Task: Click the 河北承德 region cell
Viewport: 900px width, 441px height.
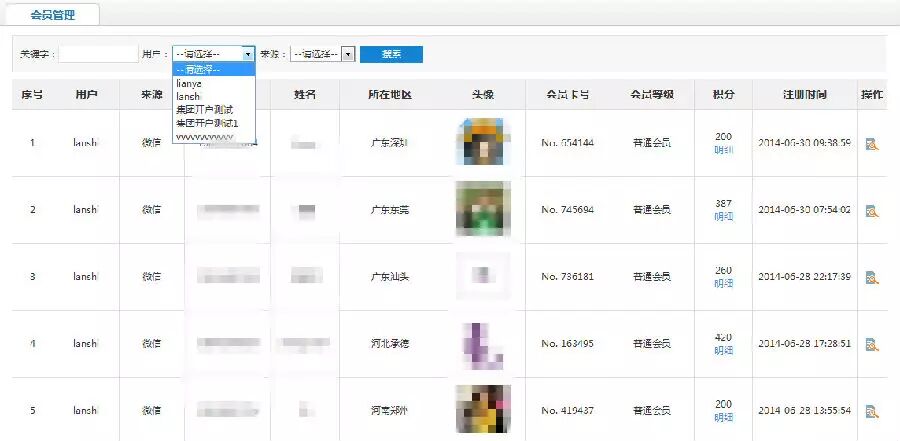Action: pyautogui.click(x=390, y=343)
